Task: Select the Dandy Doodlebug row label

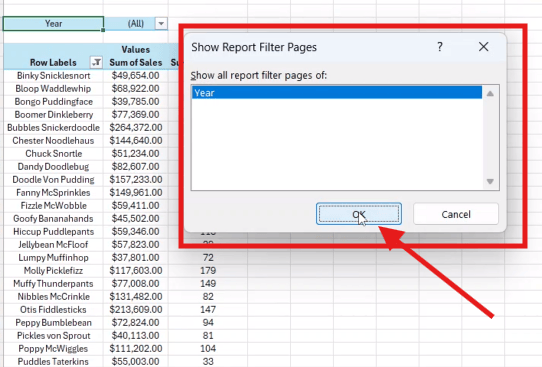Action: [x=53, y=167]
